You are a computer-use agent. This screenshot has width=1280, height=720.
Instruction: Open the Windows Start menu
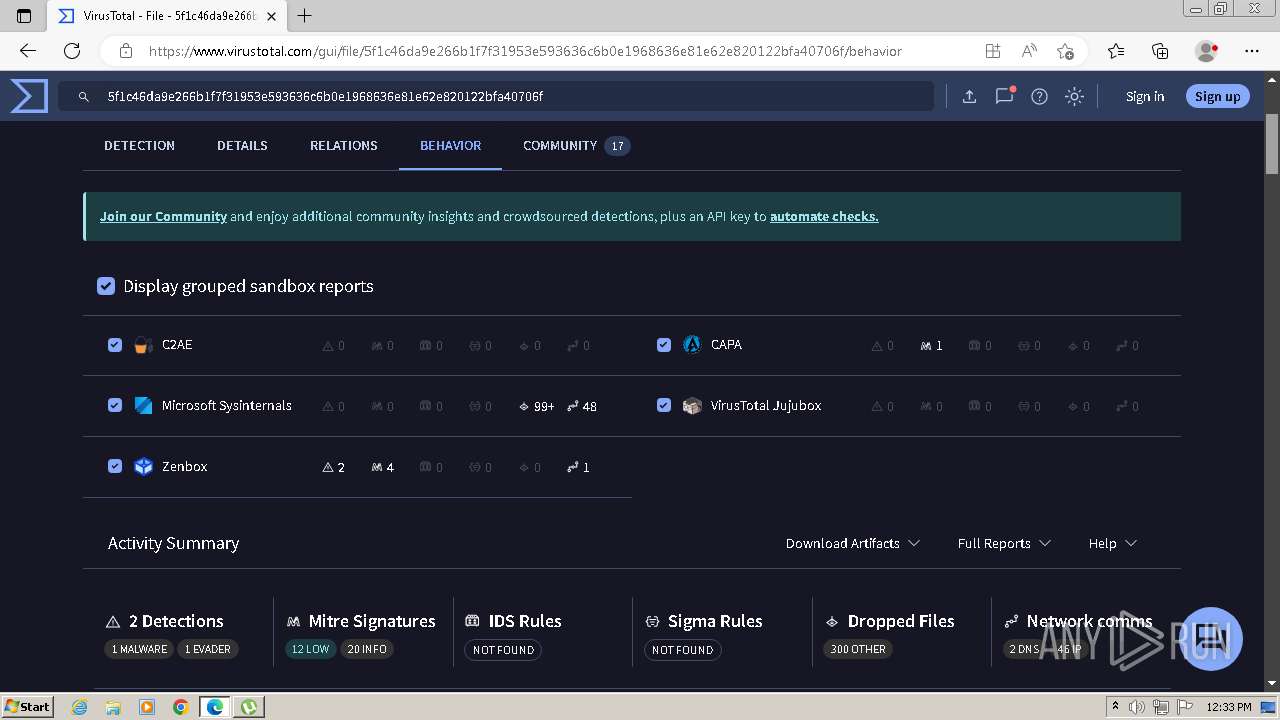point(28,707)
